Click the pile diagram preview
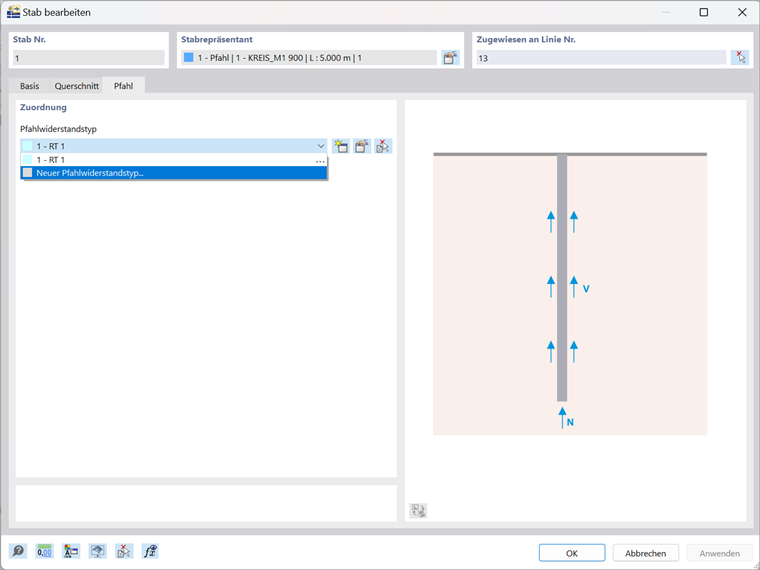 (570, 294)
